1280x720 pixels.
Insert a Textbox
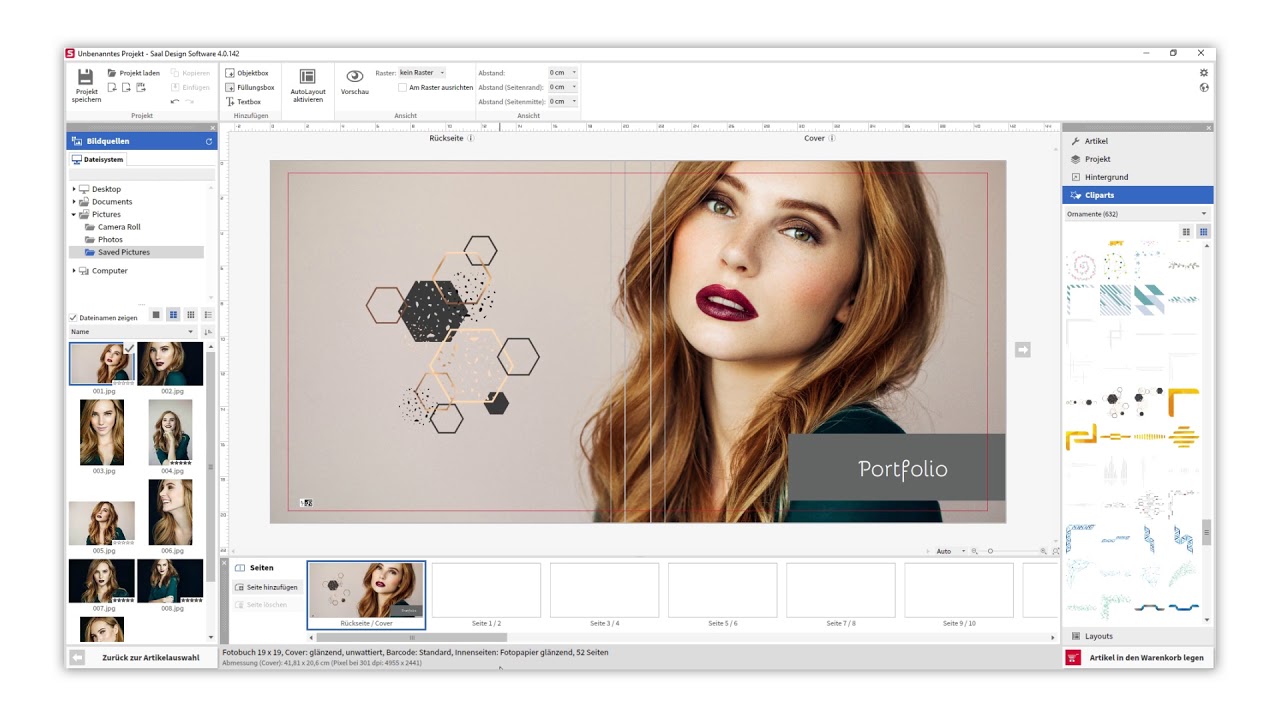[243, 101]
